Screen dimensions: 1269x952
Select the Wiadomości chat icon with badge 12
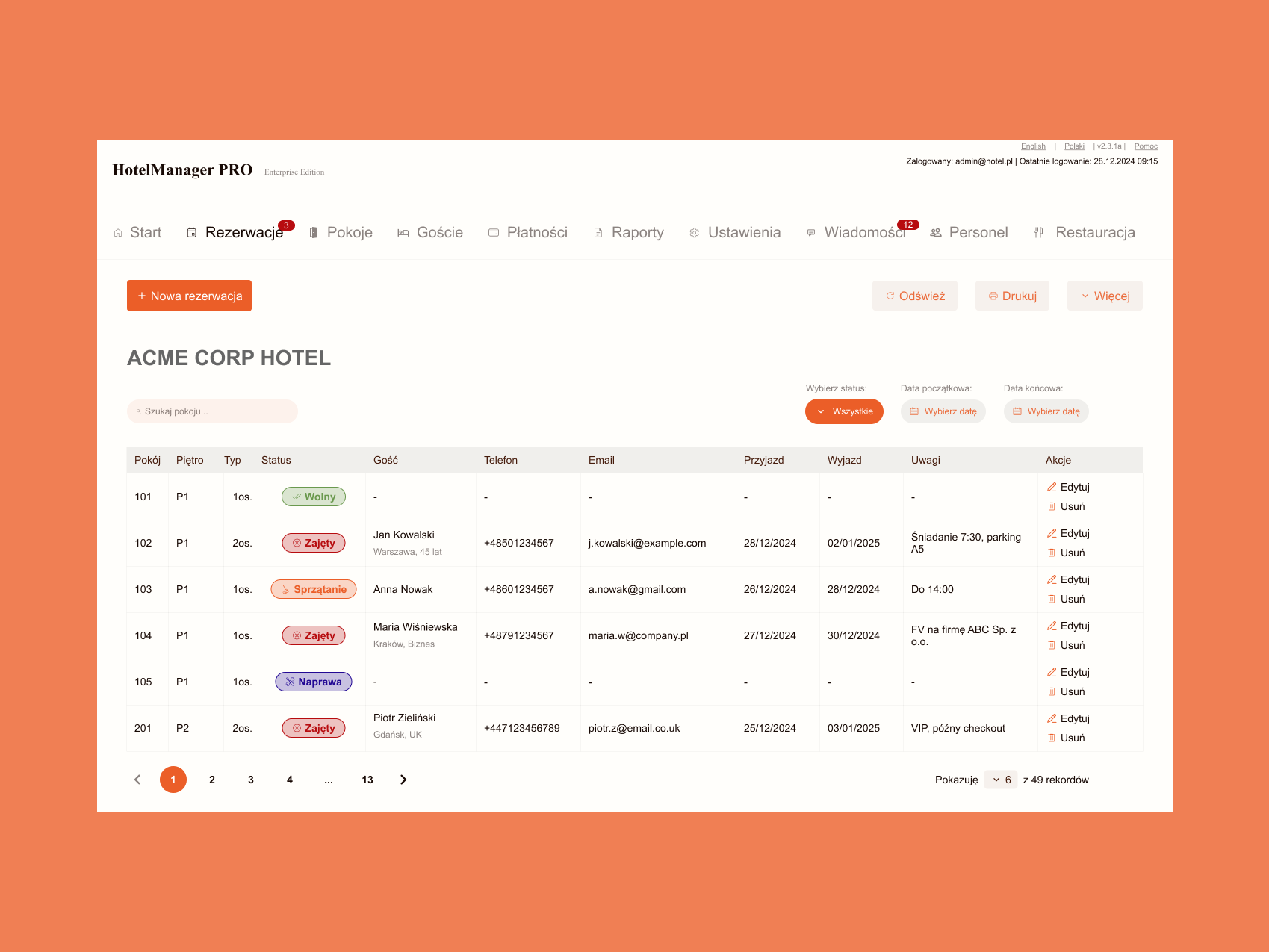811,232
